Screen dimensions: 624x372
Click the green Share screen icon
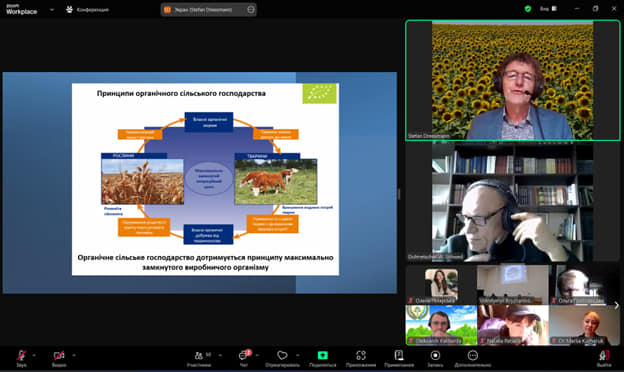pyautogui.click(x=322, y=355)
